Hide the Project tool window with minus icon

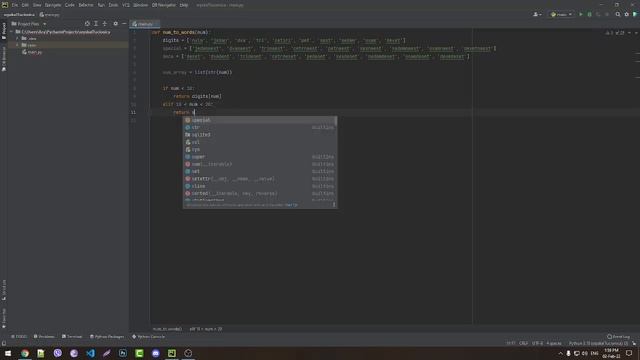pyautogui.click(x=124, y=24)
